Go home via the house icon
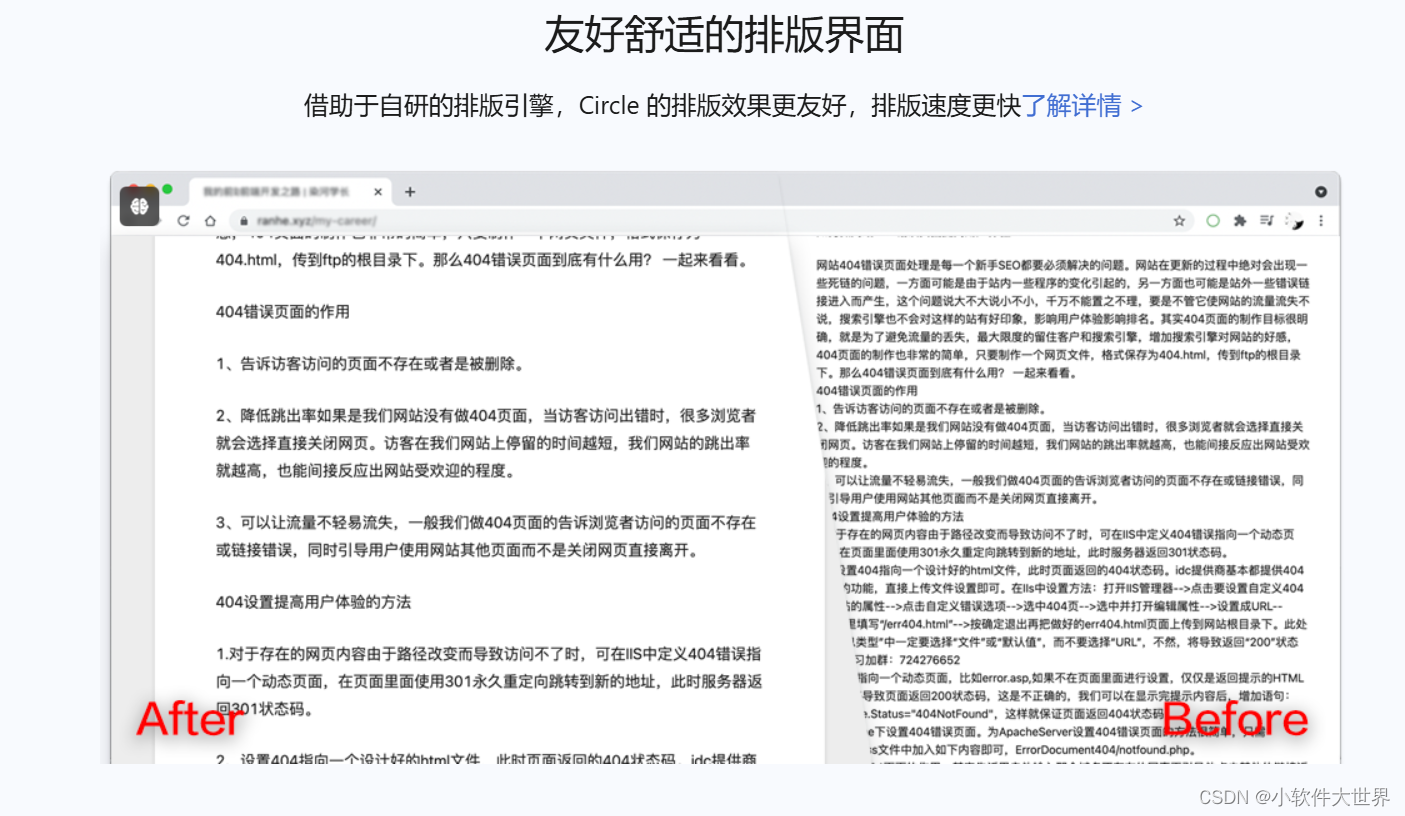The height and width of the screenshot is (816, 1405). coord(210,221)
